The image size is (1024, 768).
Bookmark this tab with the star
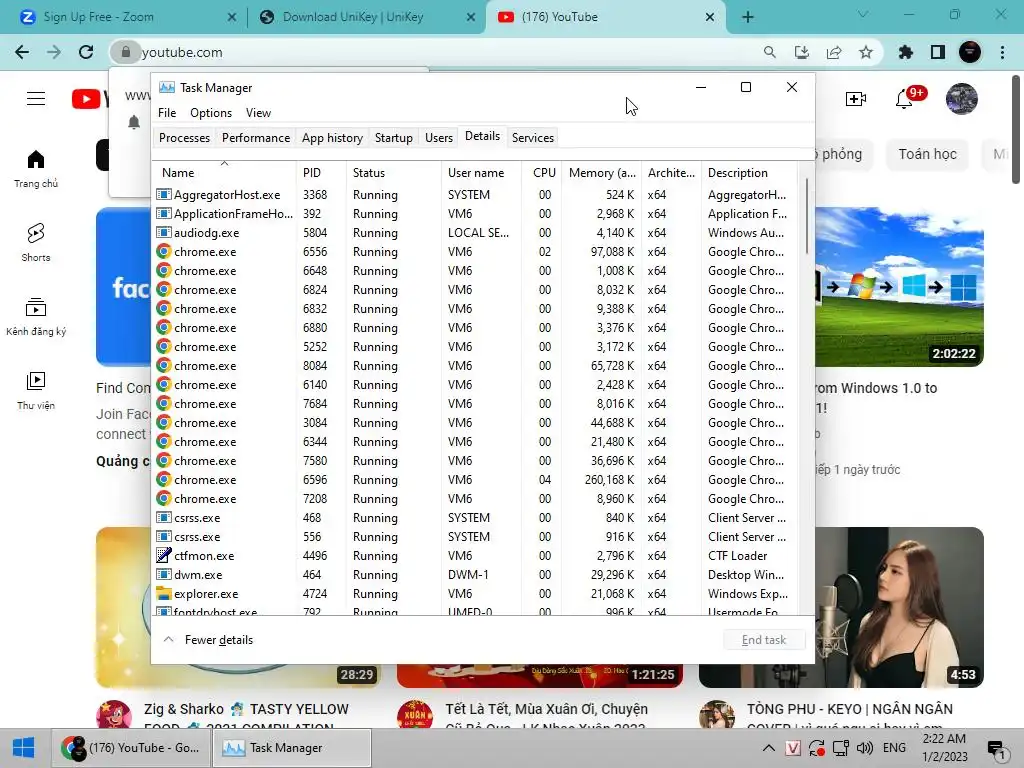pyautogui.click(x=866, y=52)
